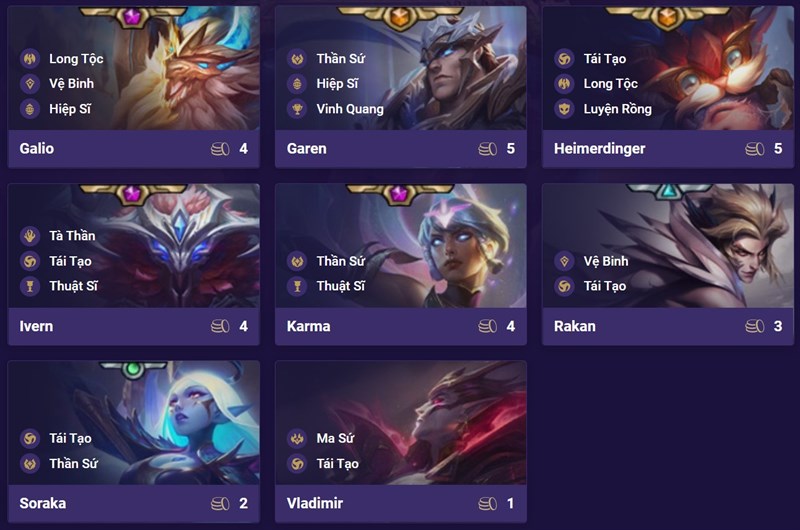Click the Thần Sứ icon on Soraka card
The image size is (800, 530).
[30, 463]
